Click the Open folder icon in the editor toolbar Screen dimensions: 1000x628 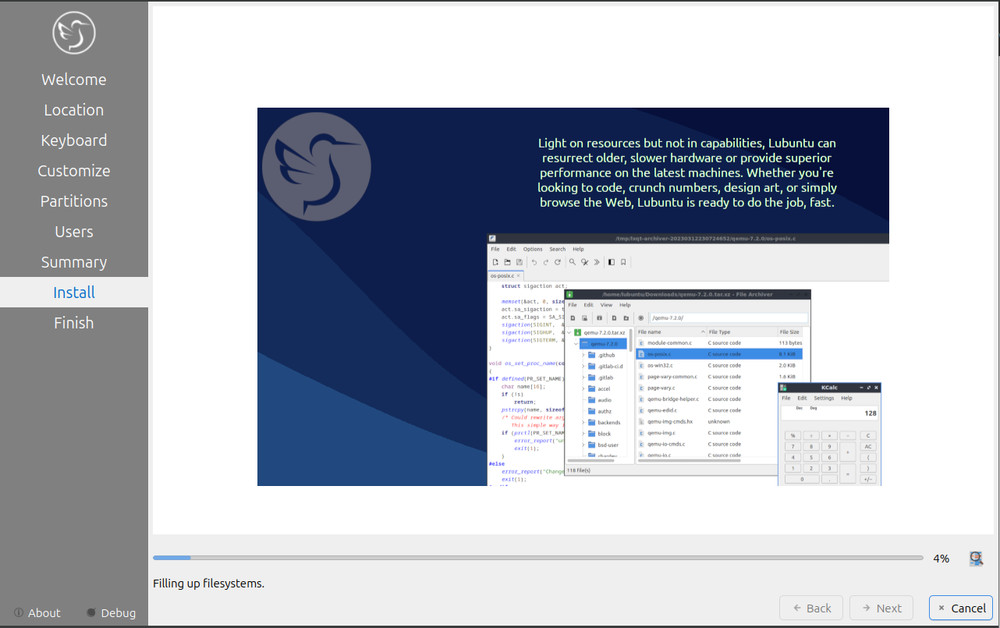[x=508, y=262]
